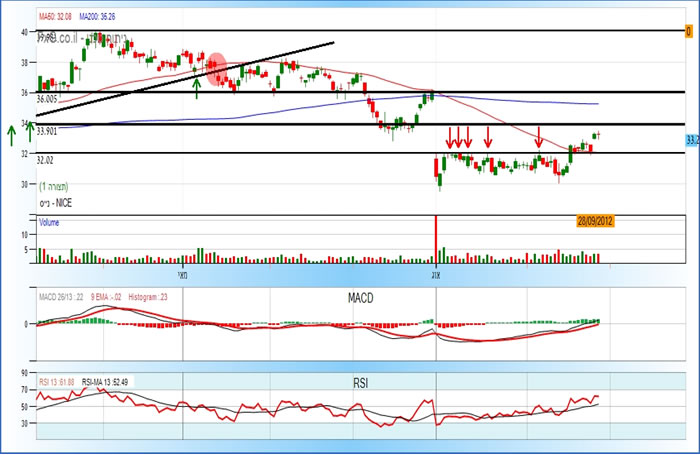This screenshot has width=700, height=455.
Task: Click the מאי month marker on the time axis
Action: pyautogui.click(x=182, y=272)
